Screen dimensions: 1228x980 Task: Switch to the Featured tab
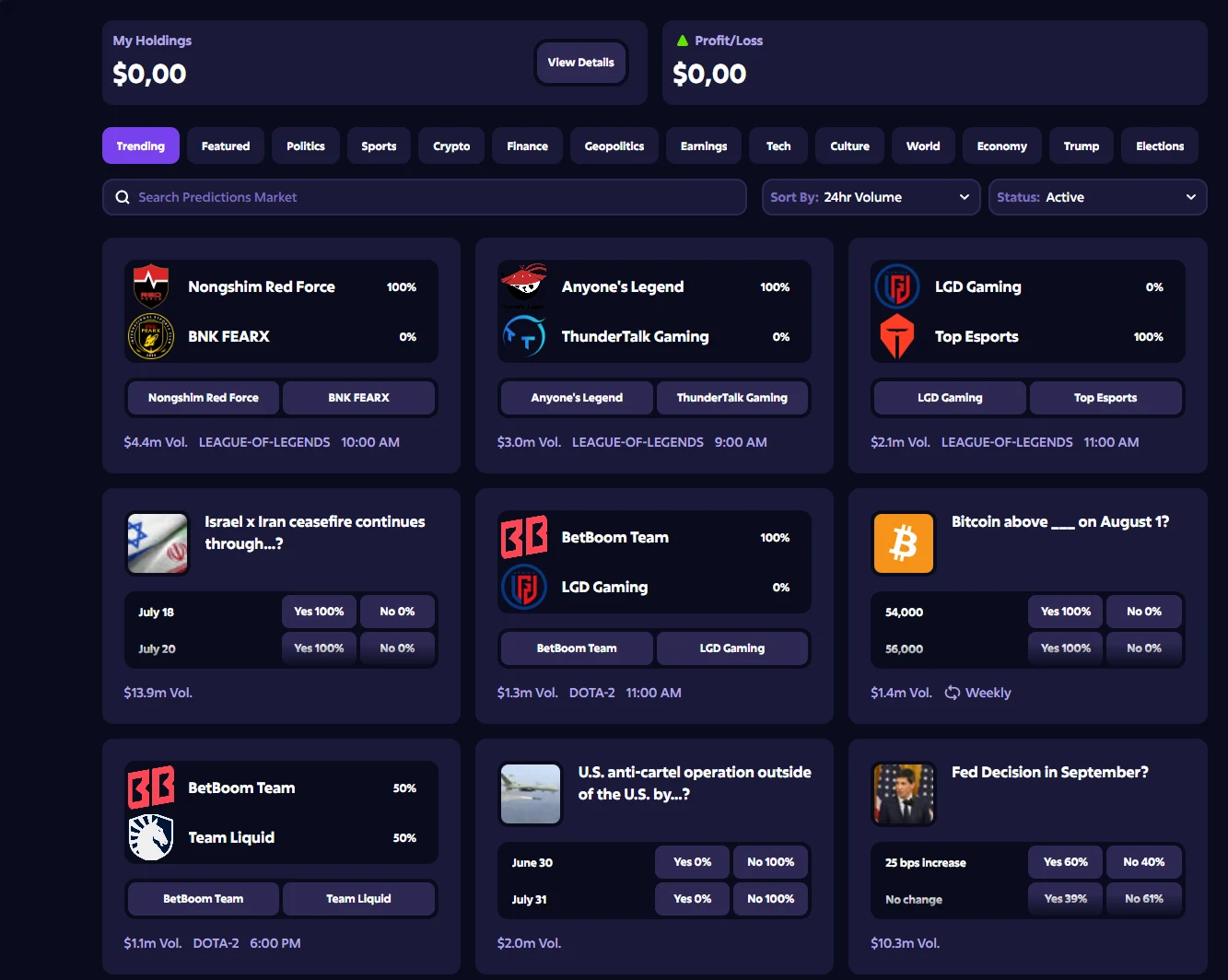tap(226, 146)
